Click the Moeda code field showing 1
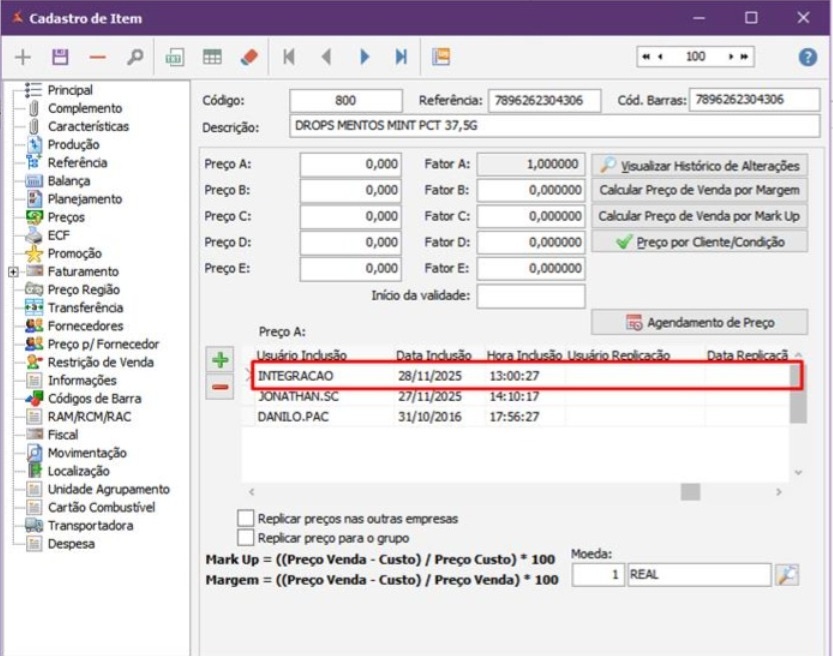 pyautogui.click(x=598, y=575)
